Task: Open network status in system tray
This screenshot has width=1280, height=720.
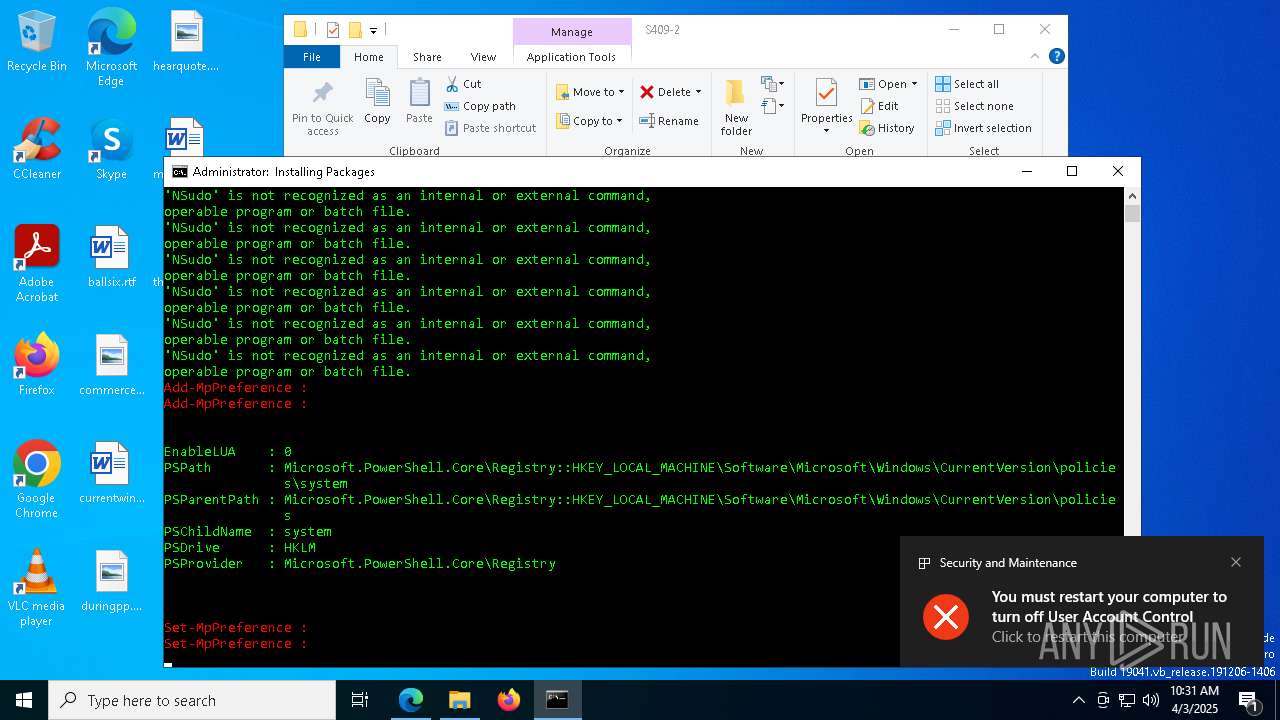Action: click(1127, 700)
